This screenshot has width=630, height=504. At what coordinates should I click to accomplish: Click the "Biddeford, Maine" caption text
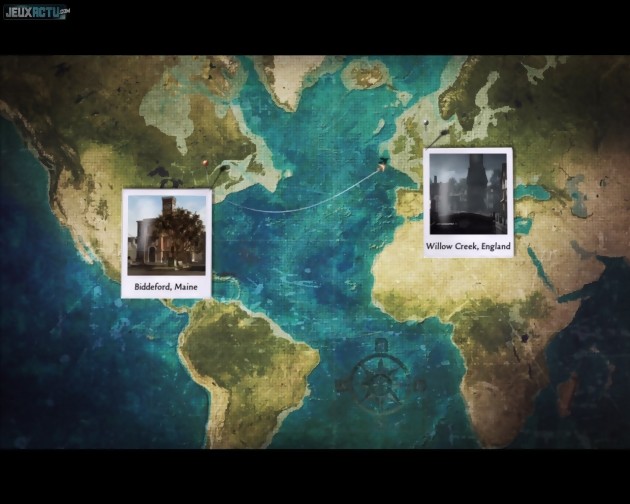pyautogui.click(x=167, y=287)
